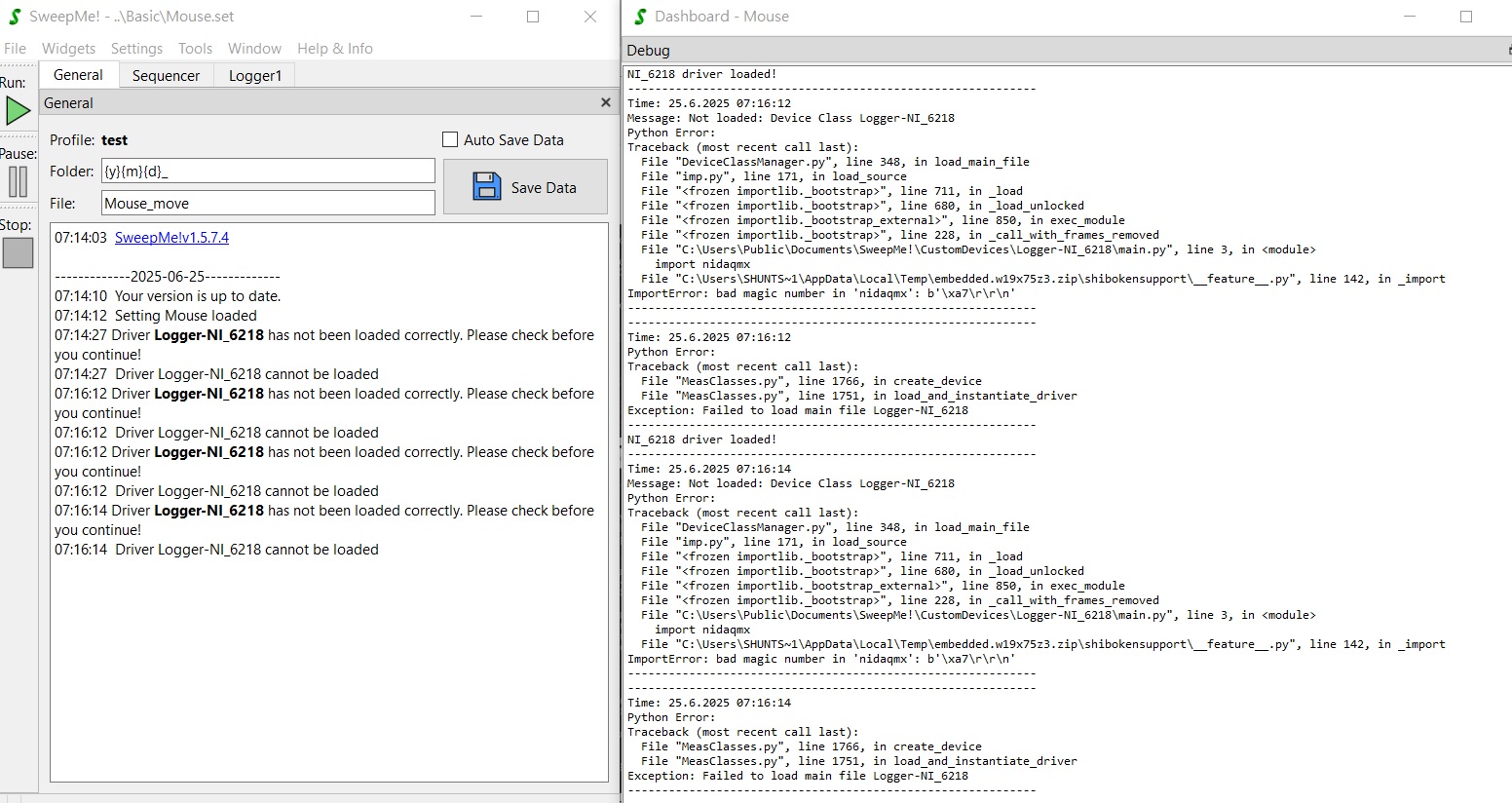Screen dimensions: 1512x803
Task: Open the Widgets menu
Action: (x=68, y=48)
